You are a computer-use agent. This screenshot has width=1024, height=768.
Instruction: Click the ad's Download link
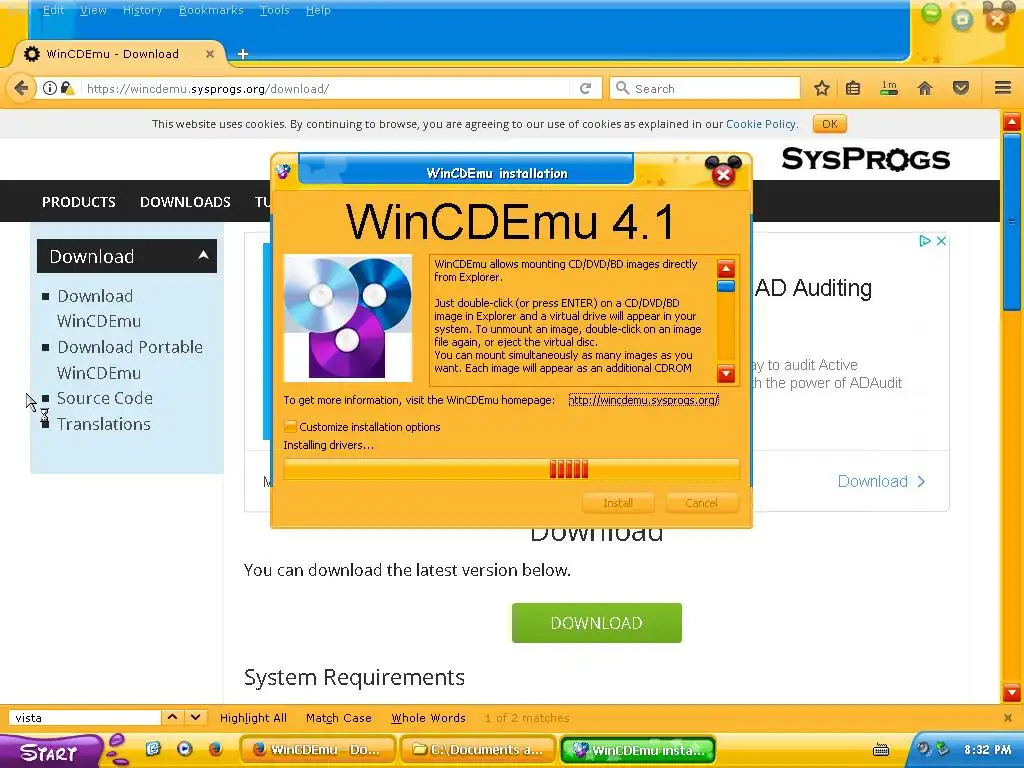pos(882,481)
